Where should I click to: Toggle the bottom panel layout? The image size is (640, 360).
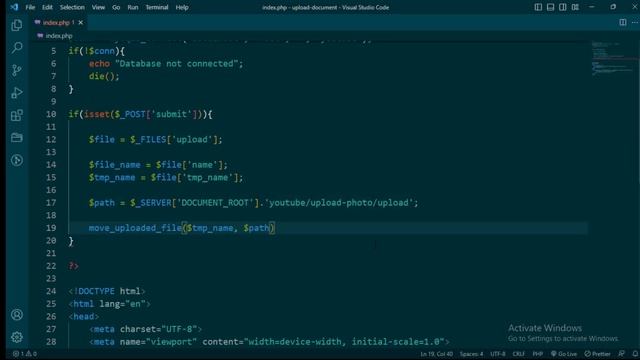[x=550, y=7]
